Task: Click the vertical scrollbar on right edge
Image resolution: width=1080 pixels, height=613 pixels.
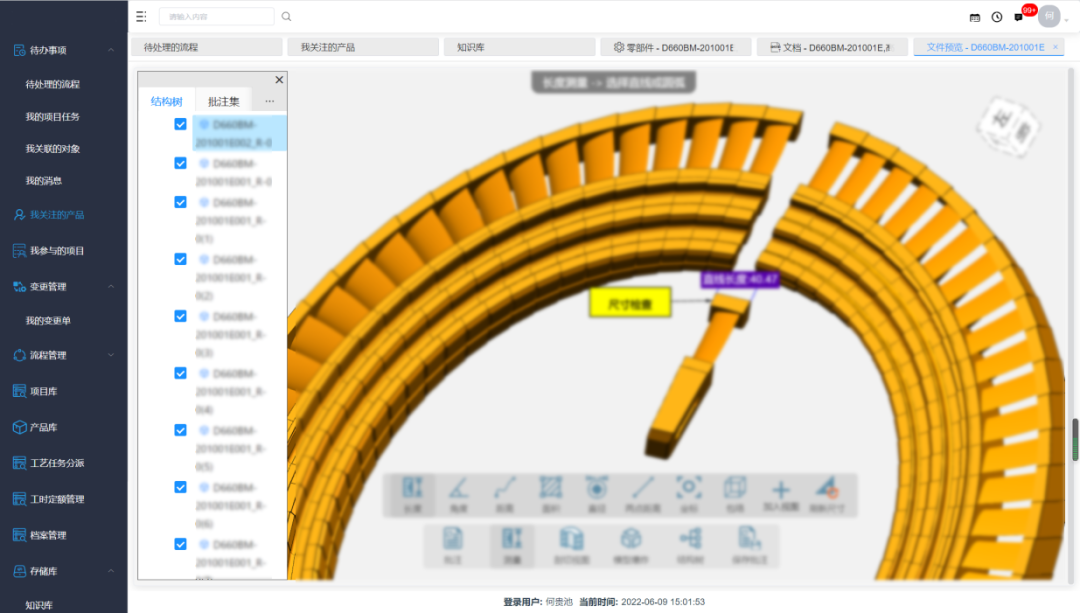Action: [x=1075, y=439]
